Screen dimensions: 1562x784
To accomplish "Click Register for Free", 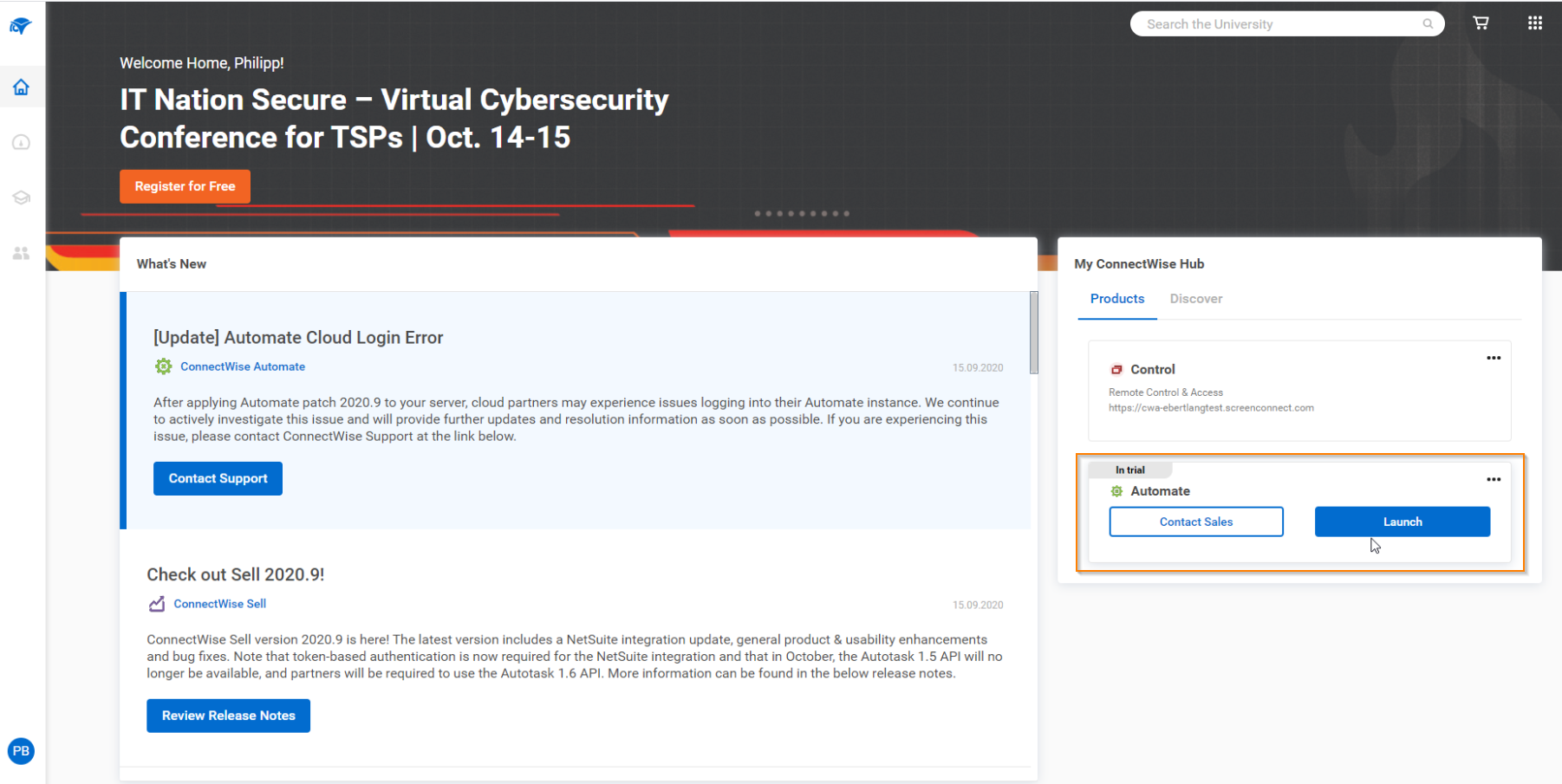I will 185,186.
